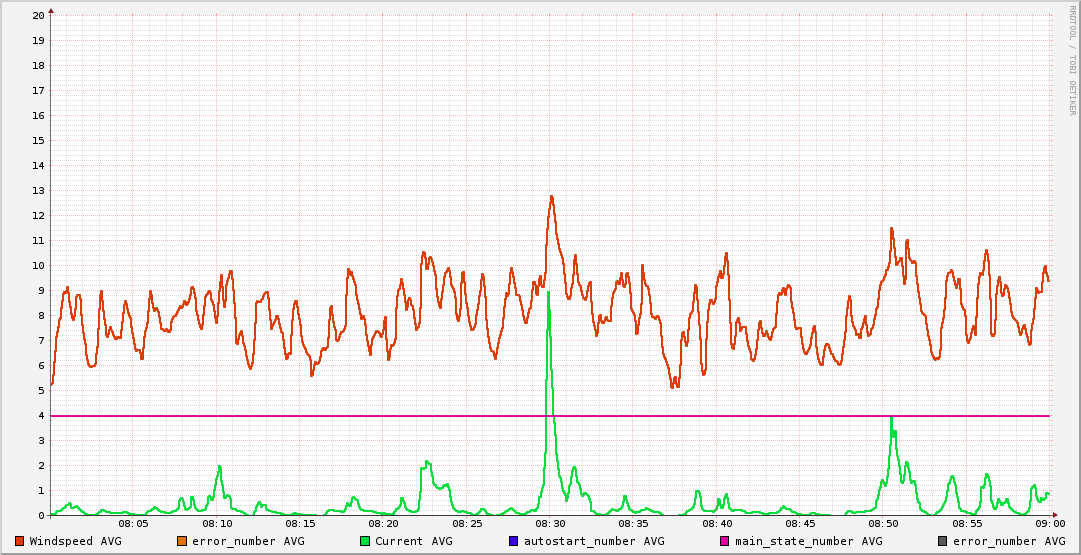This screenshot has height=555, width=1081.
Task: Click the y-axis value 10
Action: [x=39, y=265]
